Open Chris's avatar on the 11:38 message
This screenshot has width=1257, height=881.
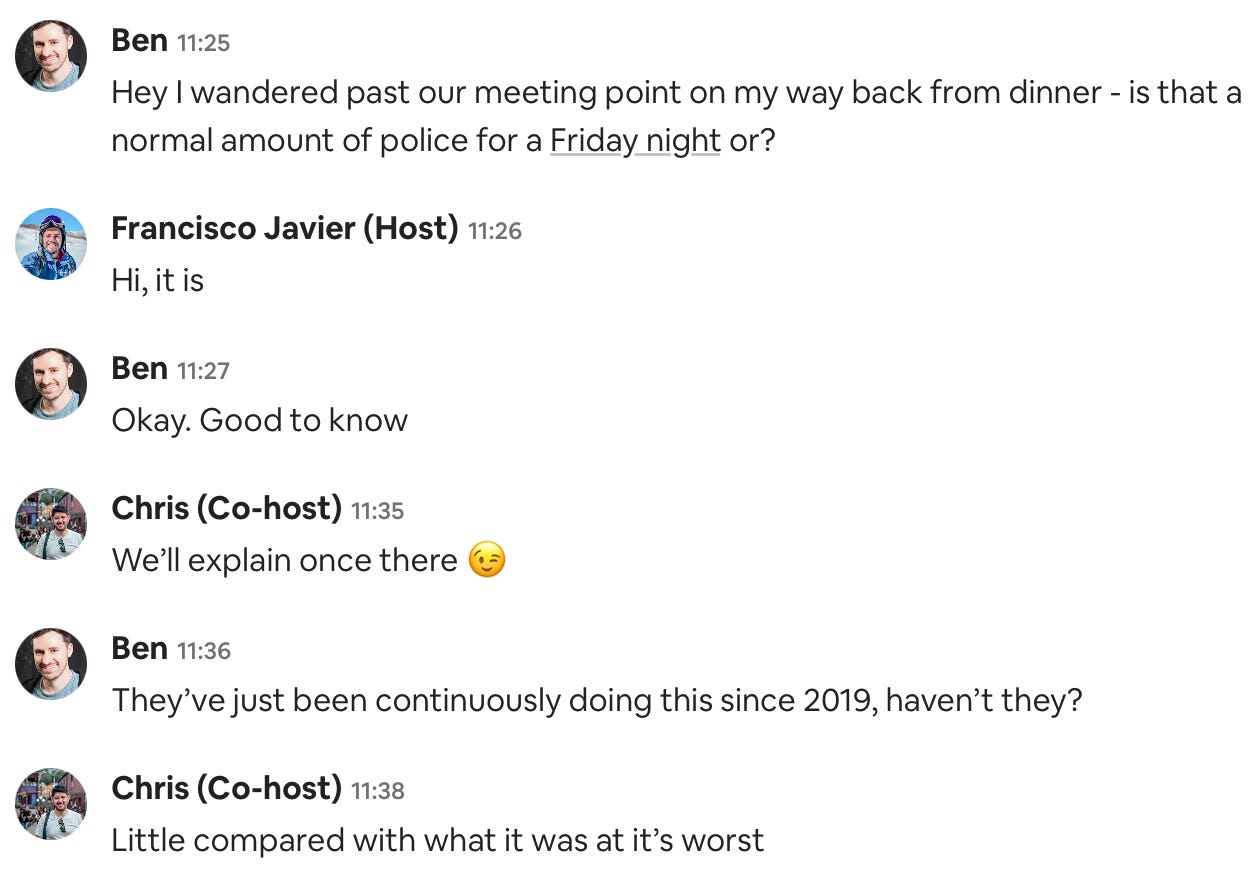coord(51,804)
